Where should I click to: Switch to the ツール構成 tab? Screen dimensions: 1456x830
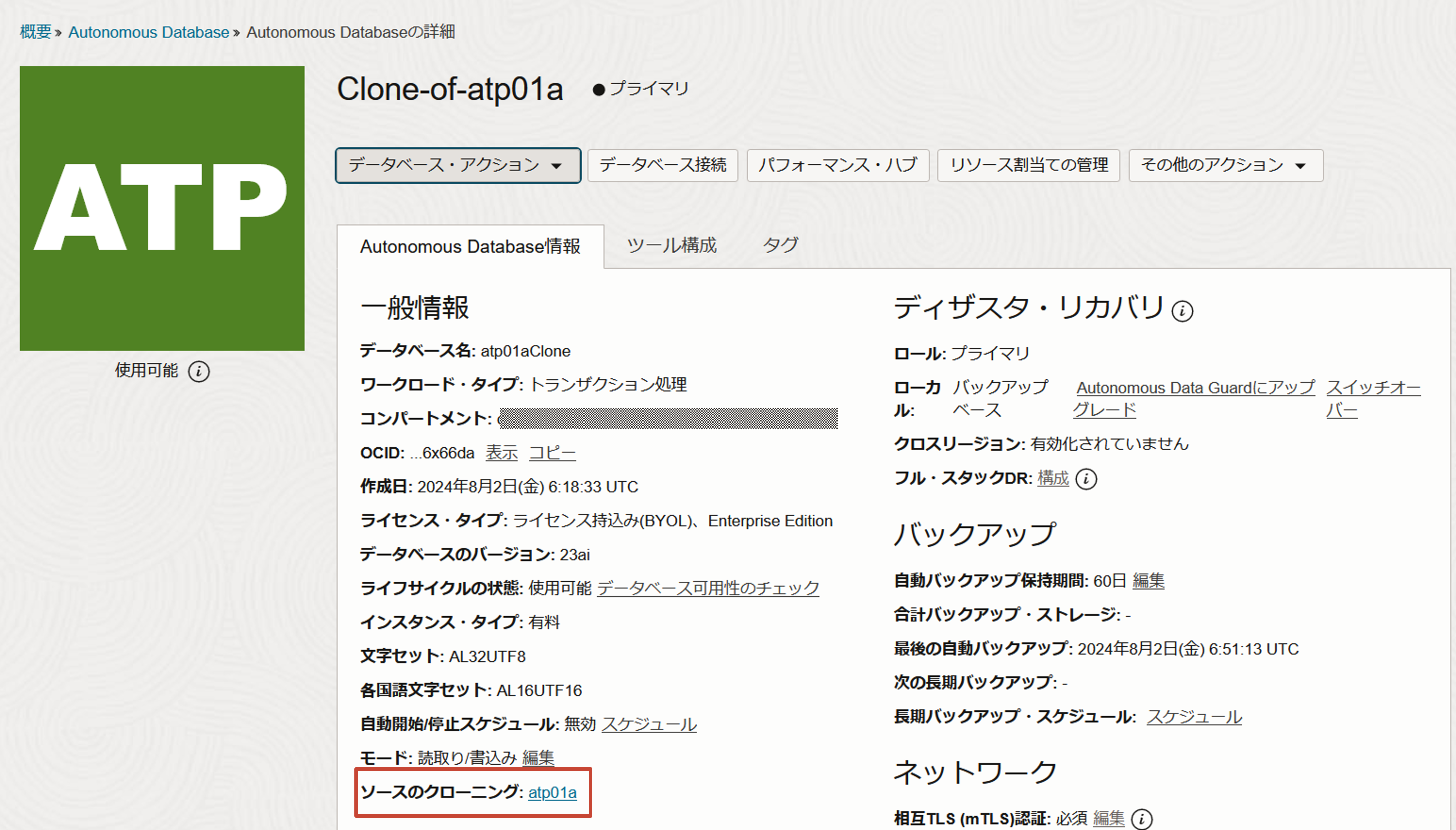pos(671,246)
